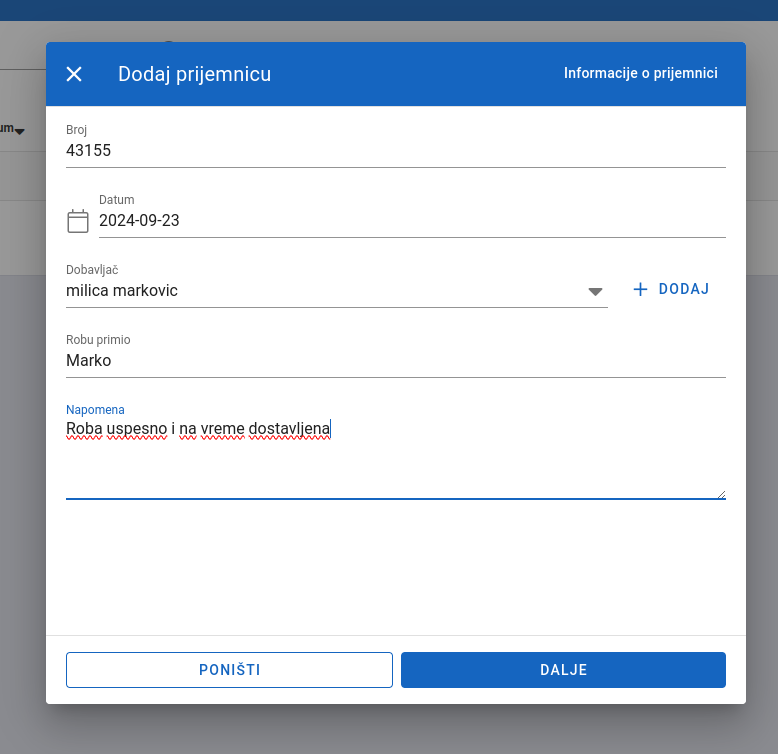Select the 'Informacije o prijemnici' step
The width and height of the screenshot is (778, 754).
[x=640, y=73]
